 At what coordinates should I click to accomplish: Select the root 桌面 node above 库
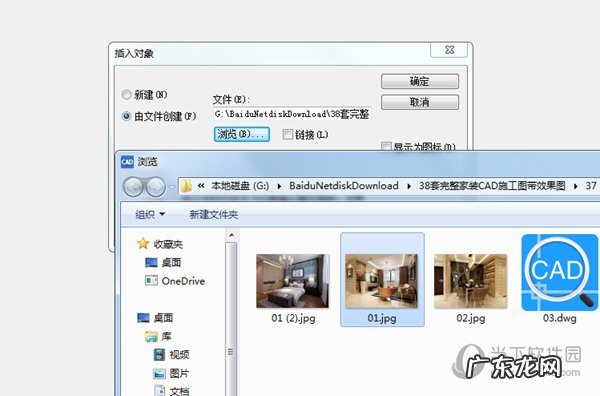tap(155, 318)
